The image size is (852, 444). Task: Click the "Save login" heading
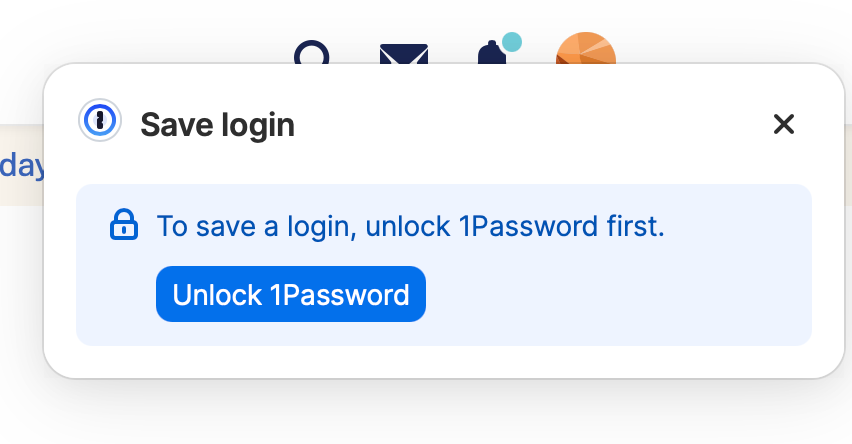click(217, 125)
